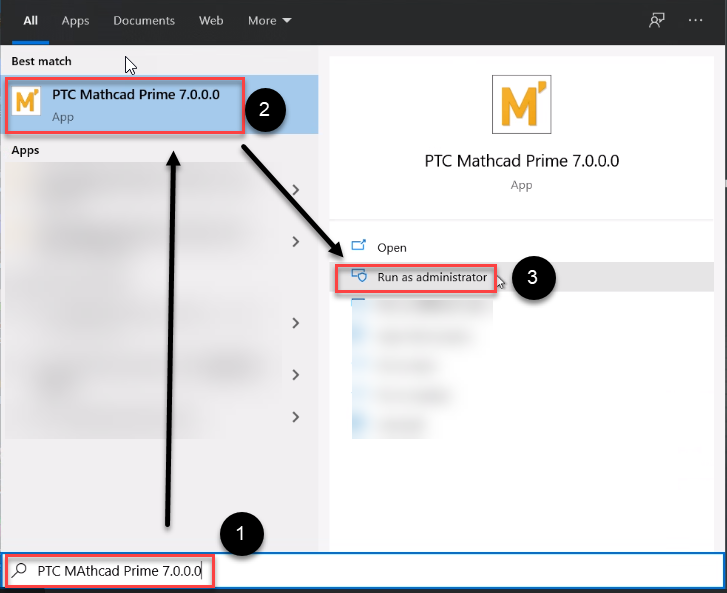The height and width of the screenshot is (593, 727).
Task: Click the large Mathcad logo in details pane
Action: 522,104
